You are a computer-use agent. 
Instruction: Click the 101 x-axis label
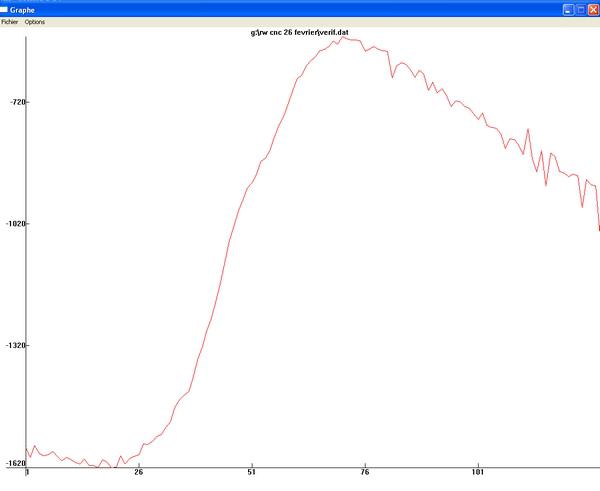tap(478, 472)
